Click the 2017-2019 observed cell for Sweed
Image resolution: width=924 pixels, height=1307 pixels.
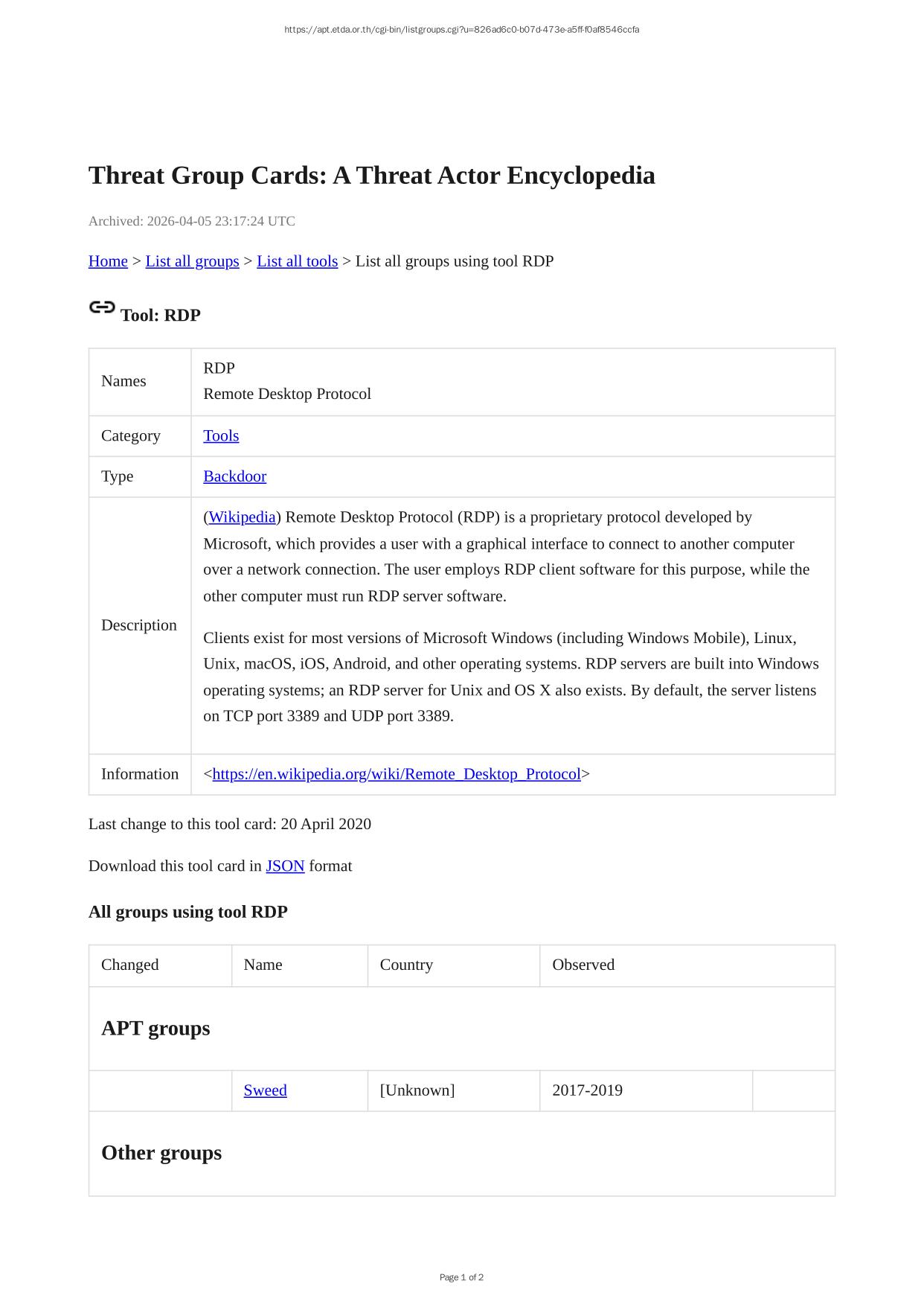pyautogui.click(x=587, y=1090)
